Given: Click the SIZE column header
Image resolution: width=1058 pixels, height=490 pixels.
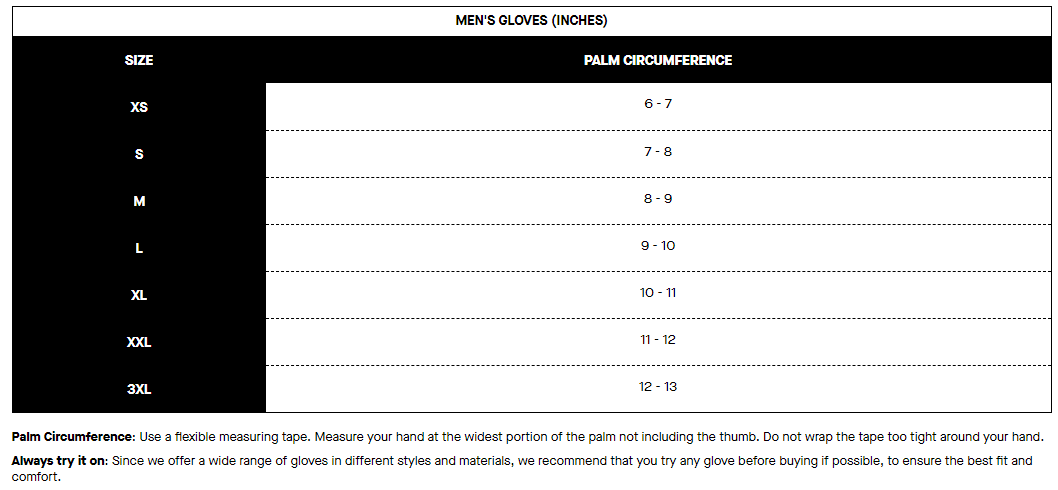Looking at the screenshot, I should [139, 60].
